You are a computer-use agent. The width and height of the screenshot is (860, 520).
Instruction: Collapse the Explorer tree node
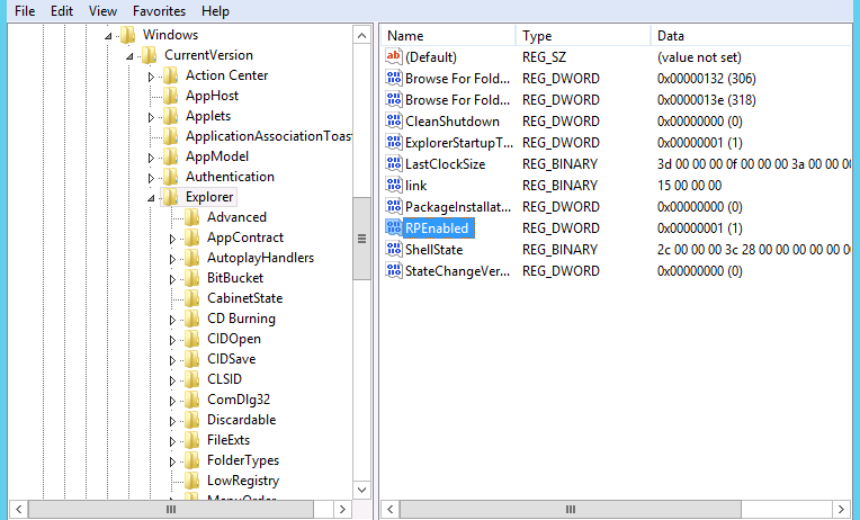tap(152, 198)
